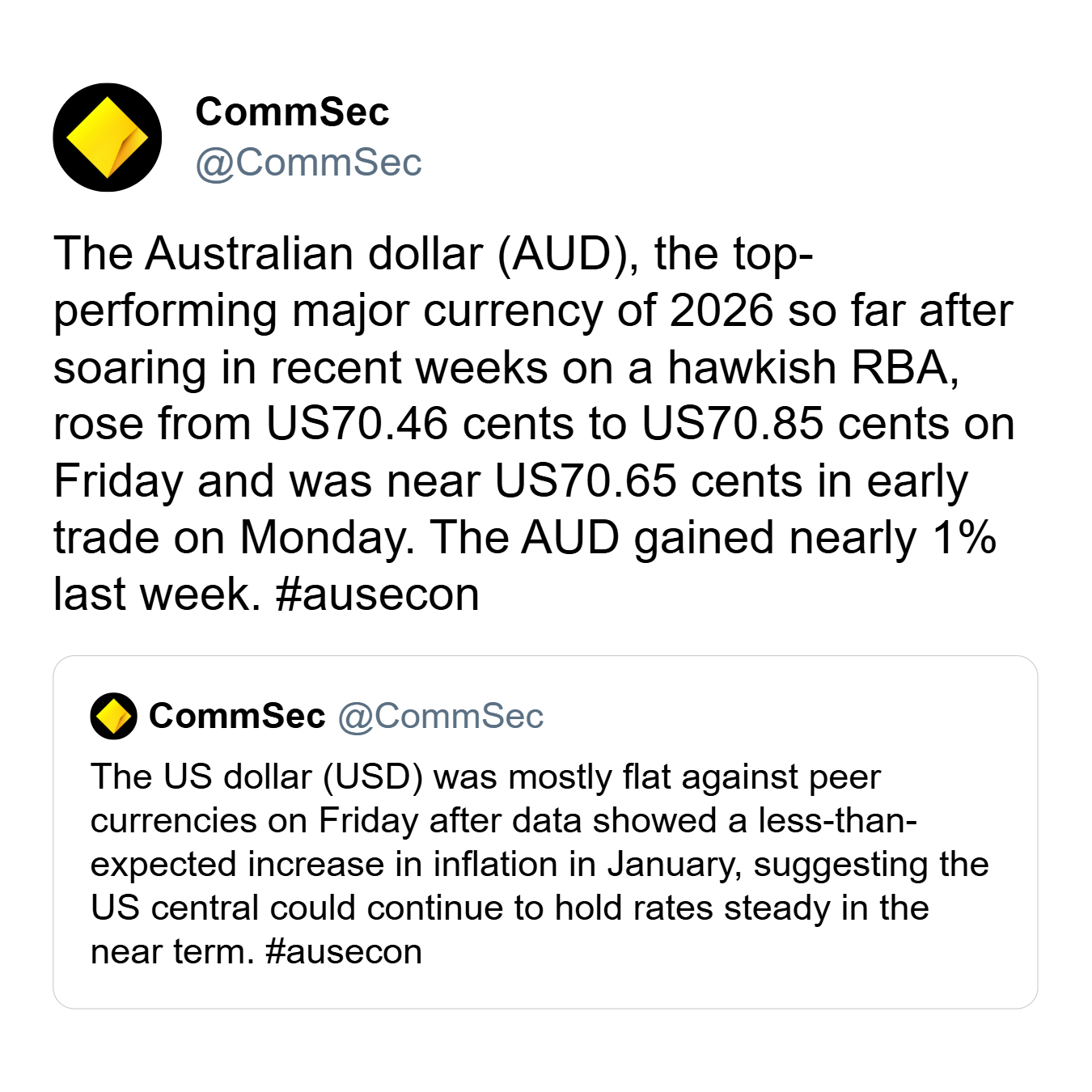Open the CommSec display name in main tweet
The image size is (1092, 1092).
292,112
